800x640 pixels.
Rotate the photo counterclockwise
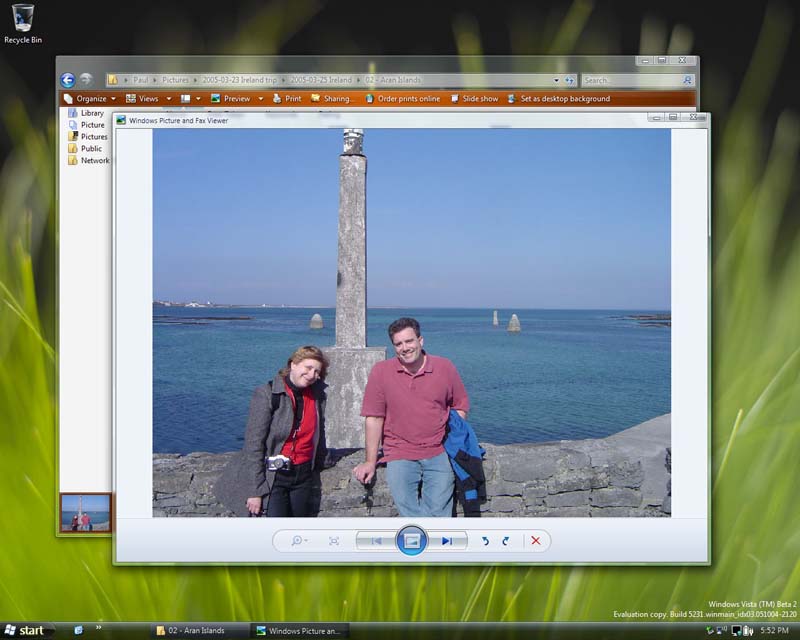pyautogui.click(x=486, y=541)
